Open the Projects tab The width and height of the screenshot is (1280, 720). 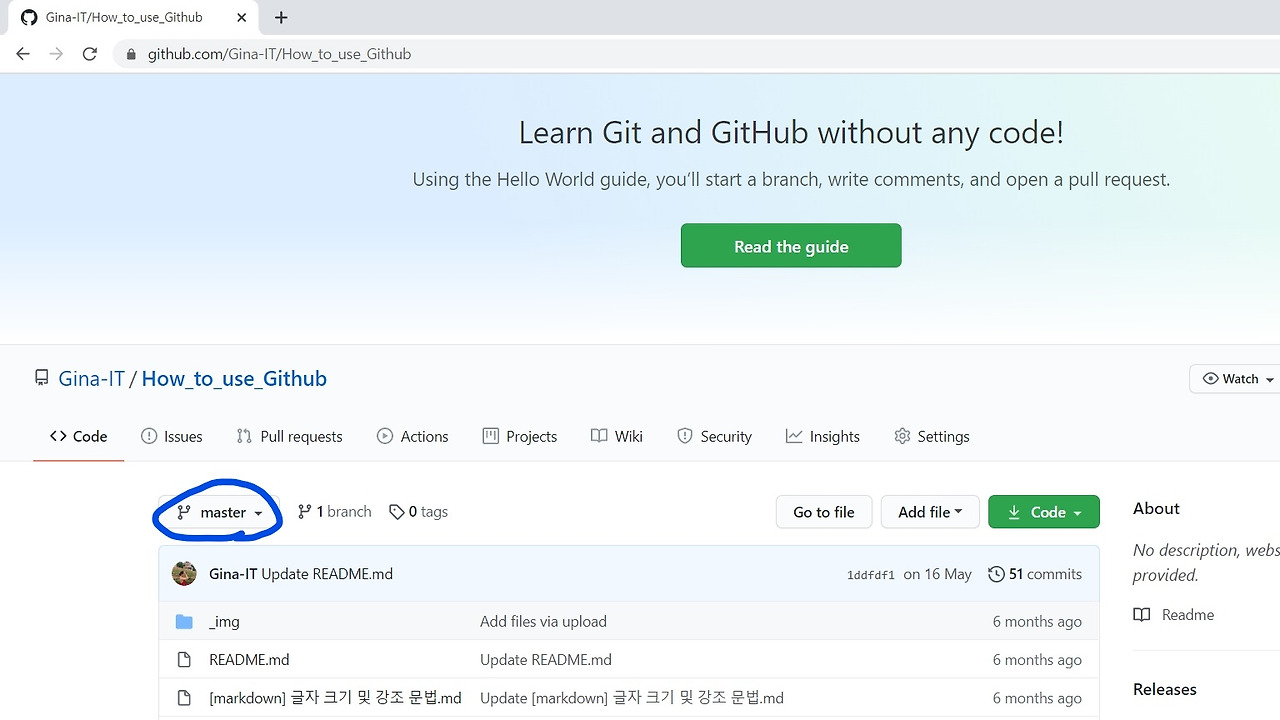[519, 436]
